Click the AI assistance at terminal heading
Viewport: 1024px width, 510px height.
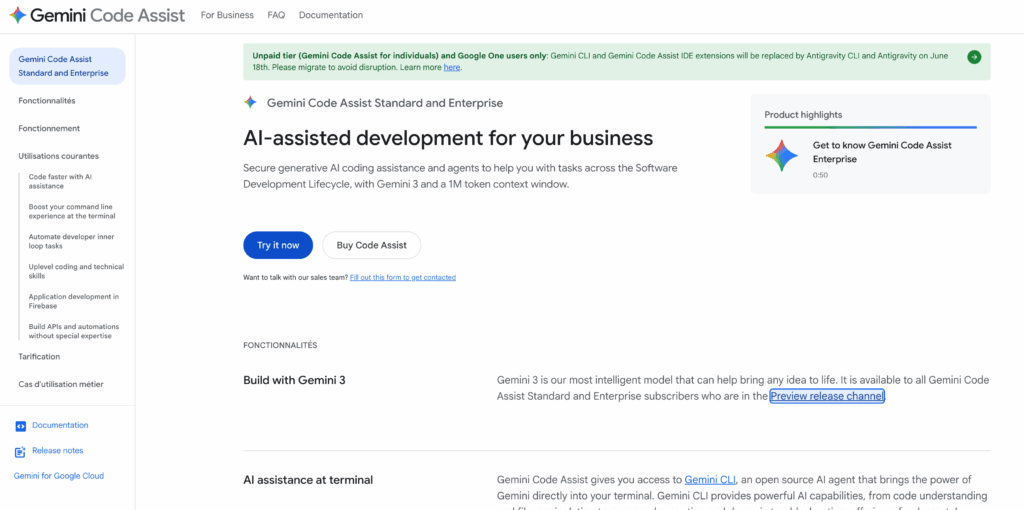(308, 481)
